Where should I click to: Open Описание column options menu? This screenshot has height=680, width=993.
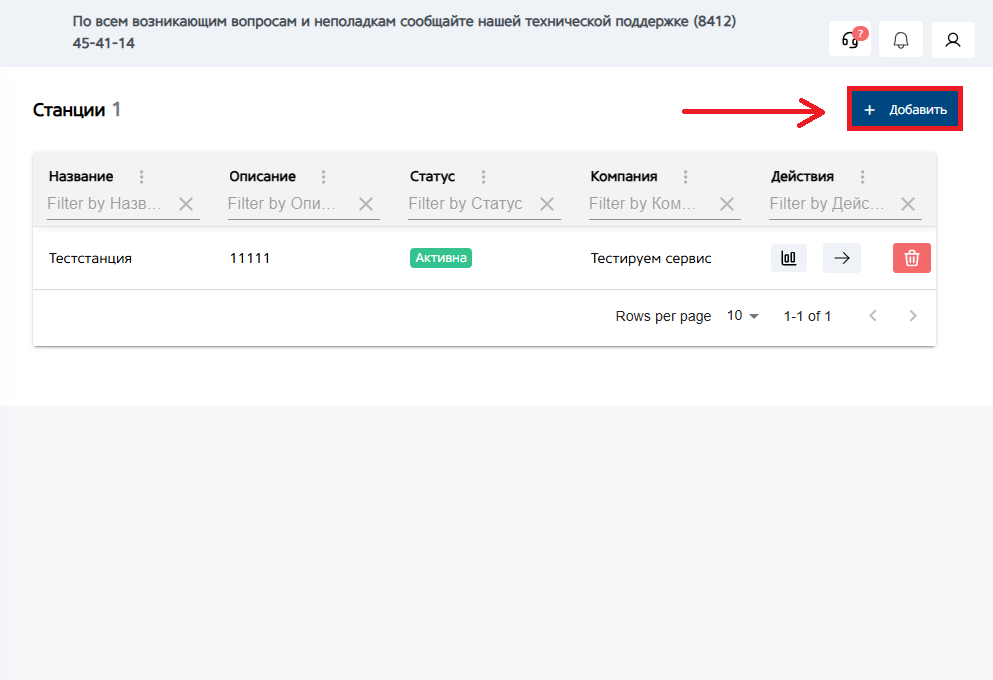click(323, 177)
